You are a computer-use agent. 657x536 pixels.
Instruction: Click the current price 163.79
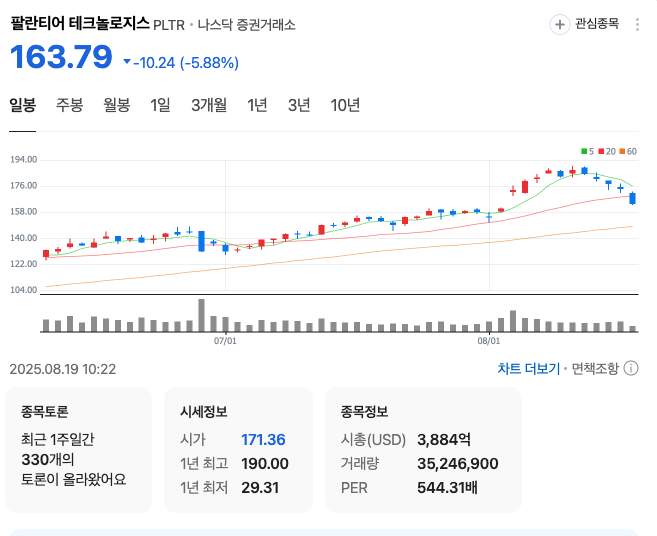coord(61,57)
